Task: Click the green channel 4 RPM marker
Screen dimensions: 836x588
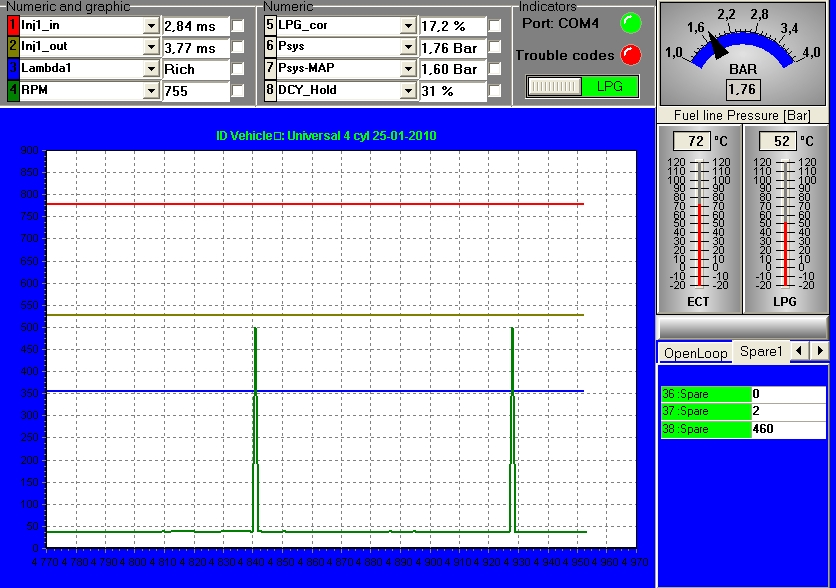Action: (12, 91)
